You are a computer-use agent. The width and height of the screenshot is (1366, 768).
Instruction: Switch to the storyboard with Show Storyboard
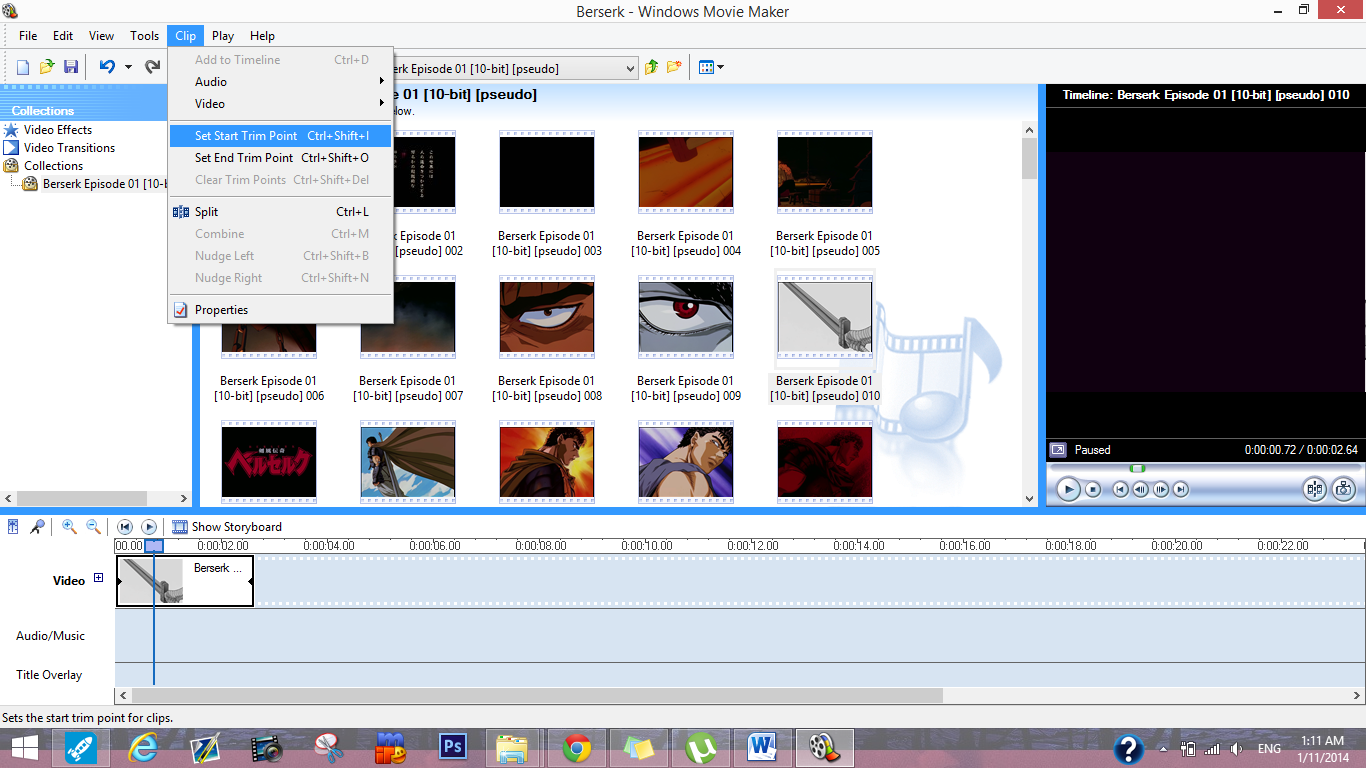click(227, 527)
